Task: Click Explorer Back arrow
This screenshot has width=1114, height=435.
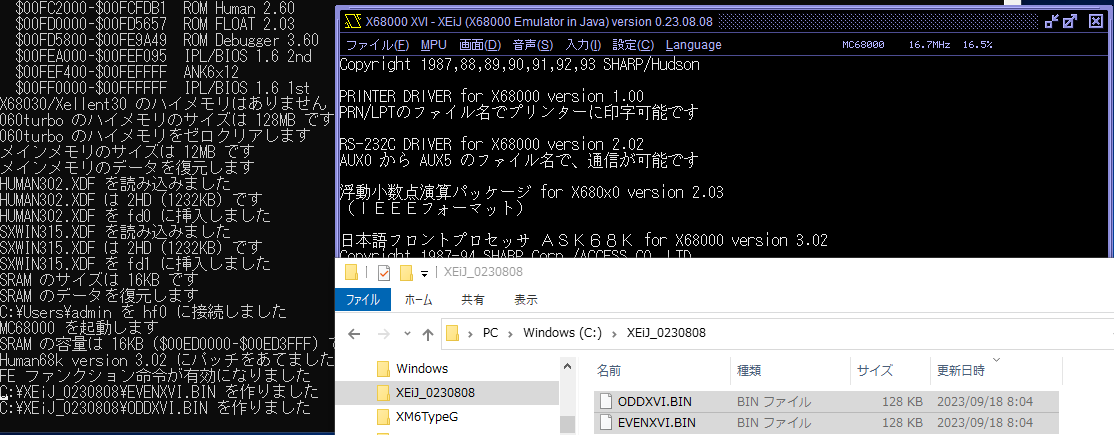Action: tap(355, 333)
